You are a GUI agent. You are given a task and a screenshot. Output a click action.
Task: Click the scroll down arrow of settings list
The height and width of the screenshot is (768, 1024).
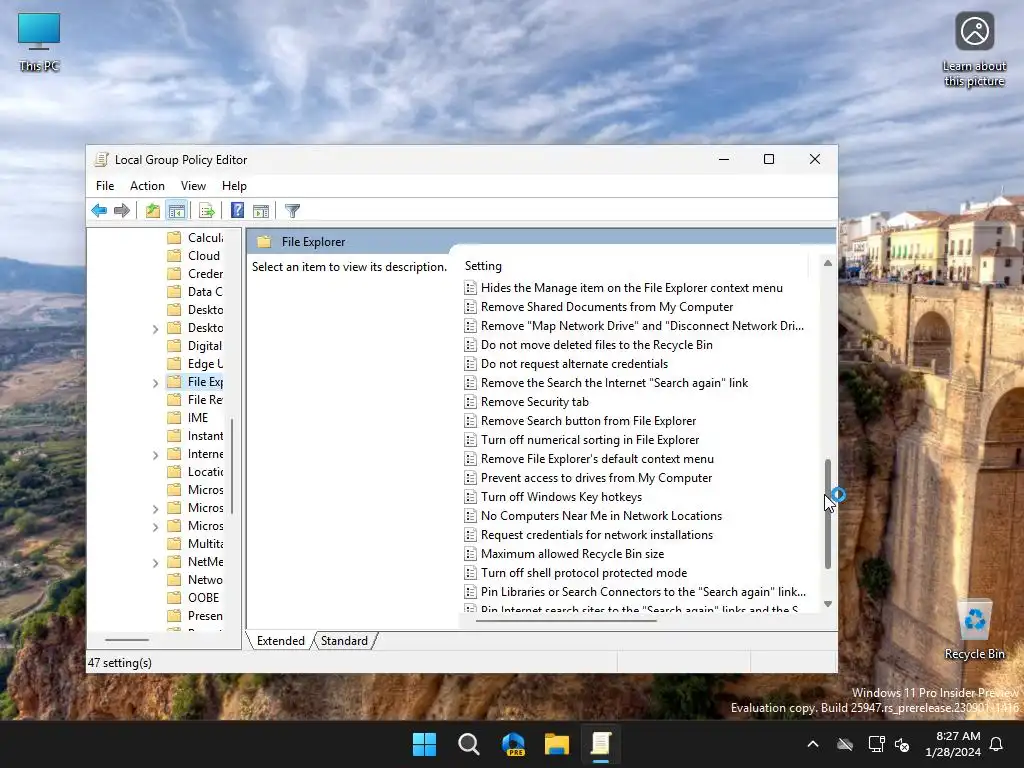pos(827,604)
